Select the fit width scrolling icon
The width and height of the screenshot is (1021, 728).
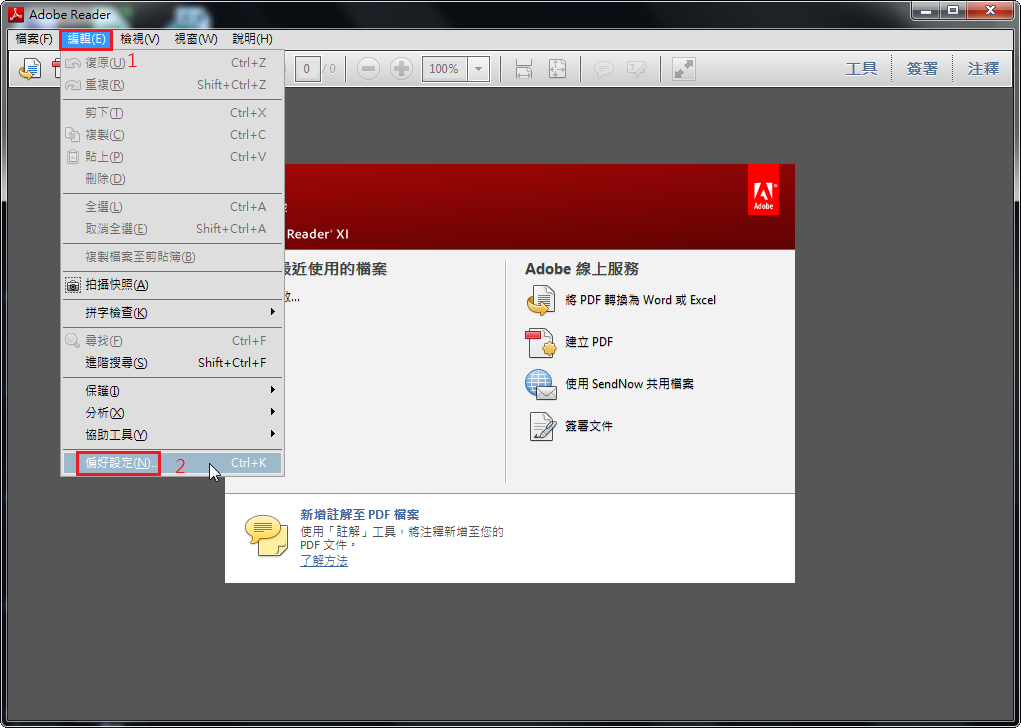(x=524, y=68)
